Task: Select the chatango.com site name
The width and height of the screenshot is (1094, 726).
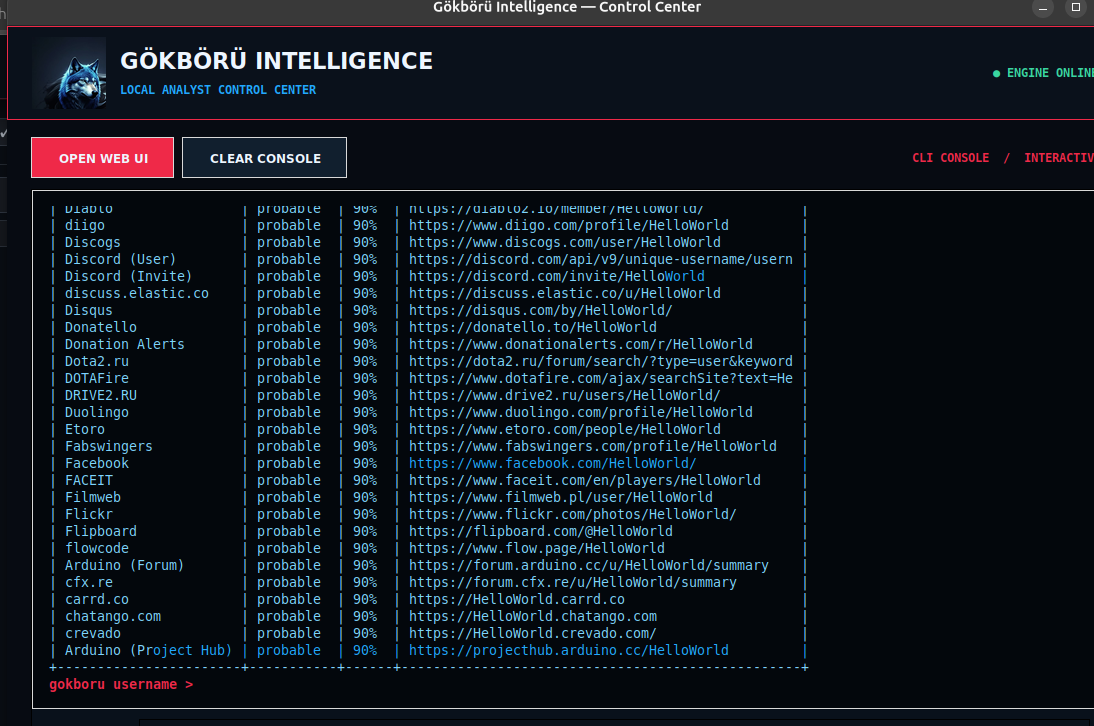Action: coord(113,616)
